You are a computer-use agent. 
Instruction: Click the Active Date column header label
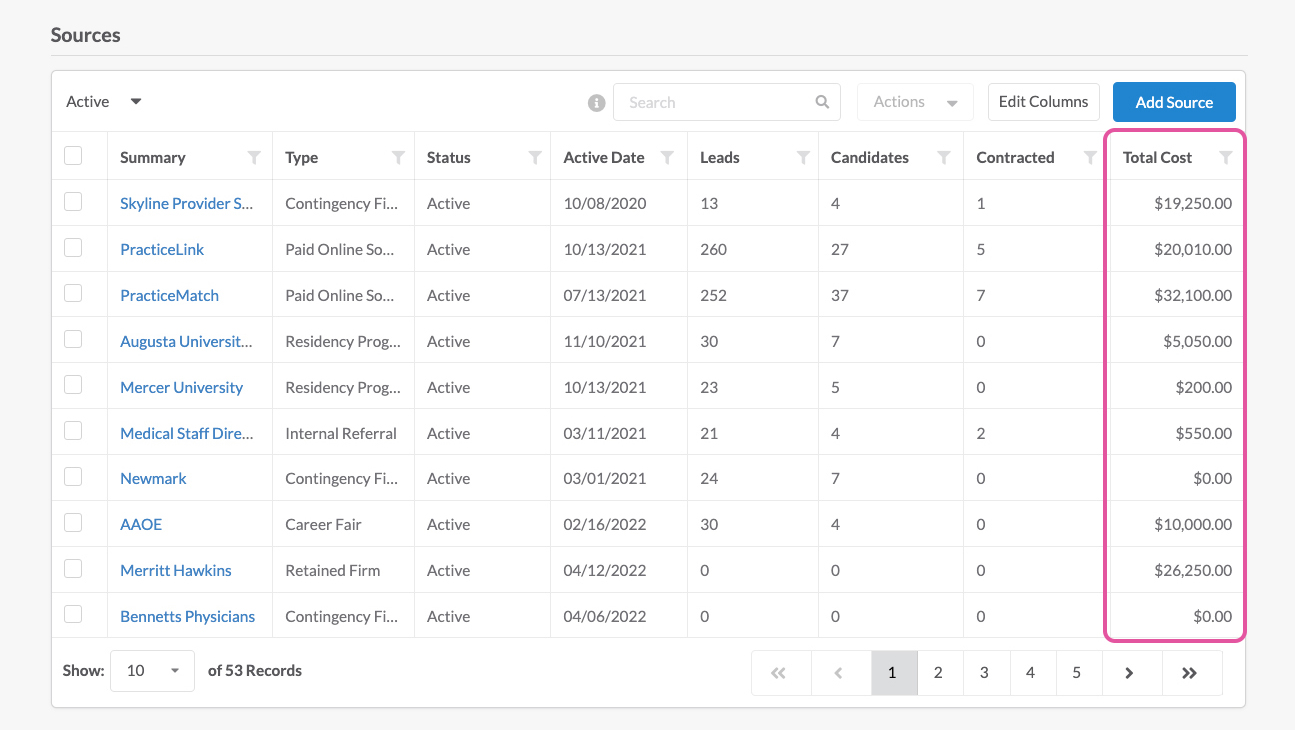(604, 157)
